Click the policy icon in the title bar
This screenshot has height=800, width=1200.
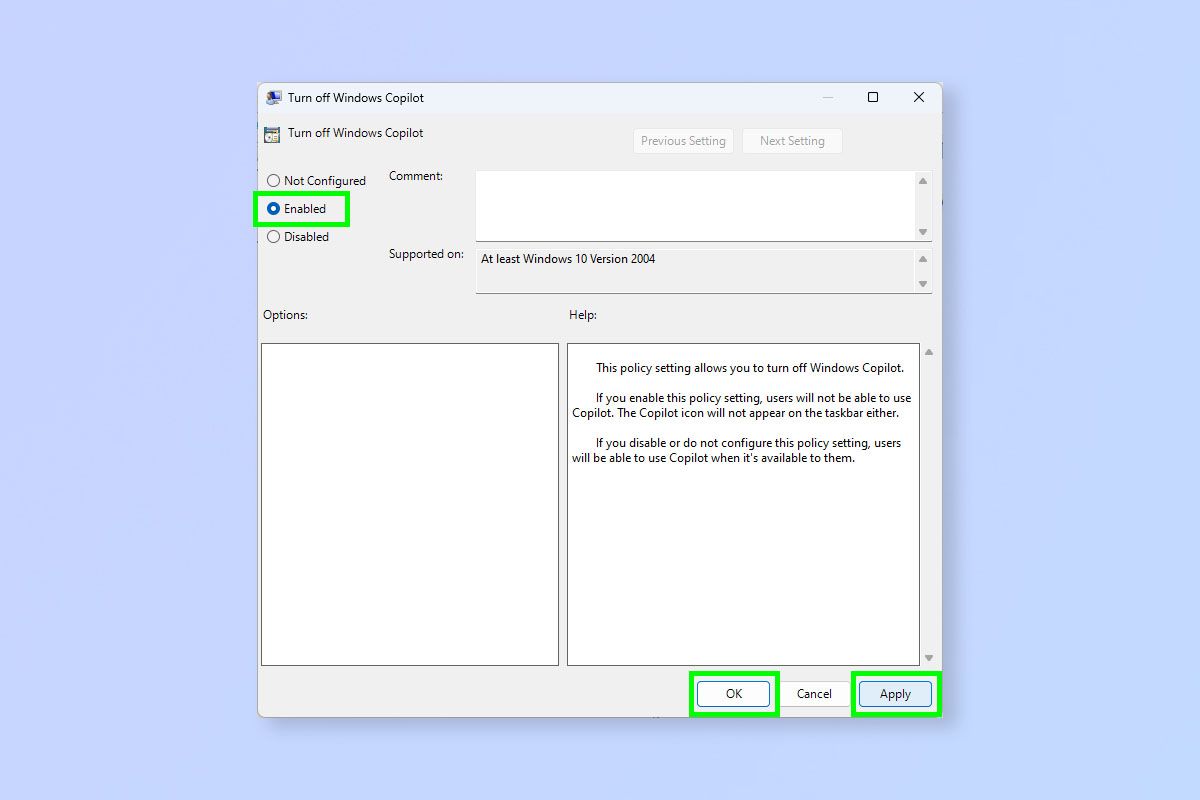[272, 97]
